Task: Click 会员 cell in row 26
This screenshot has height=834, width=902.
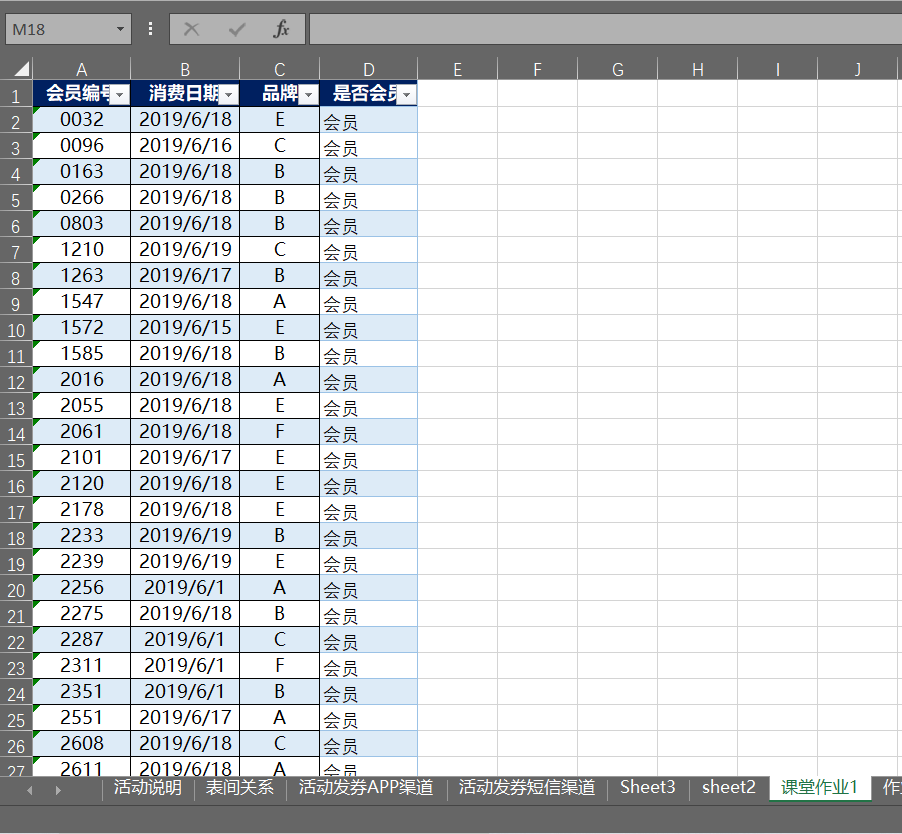Action: 369,744
